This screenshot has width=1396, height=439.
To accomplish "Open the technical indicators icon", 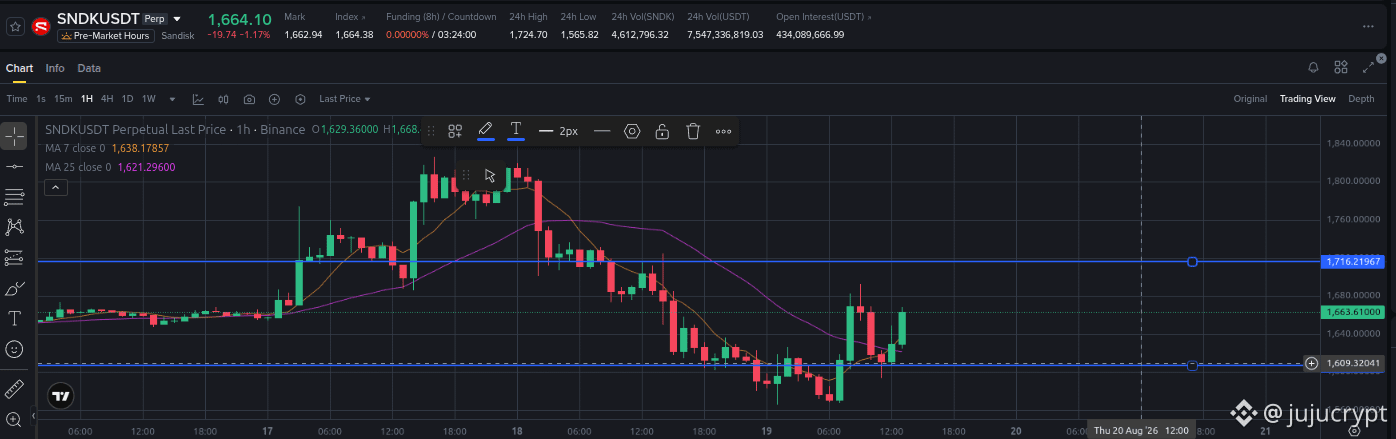I will [x=198, y=99].
